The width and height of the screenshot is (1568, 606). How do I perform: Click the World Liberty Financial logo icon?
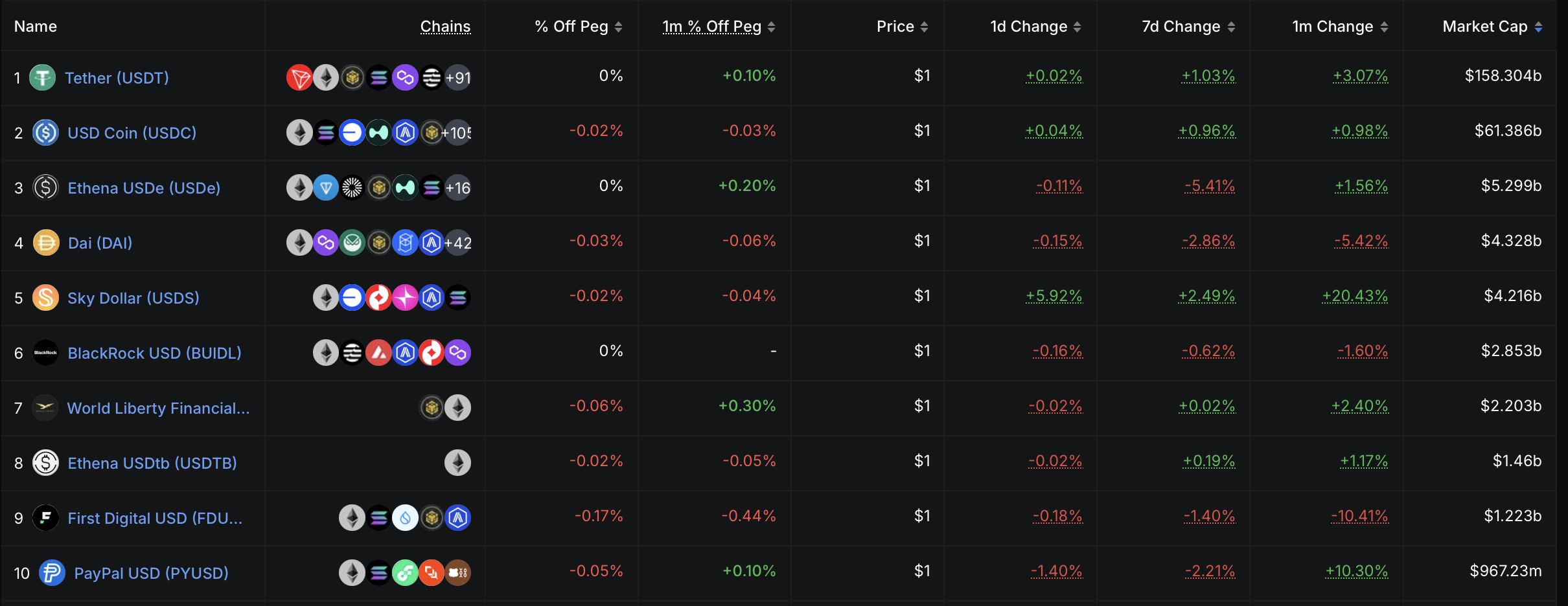coord(45,408)
